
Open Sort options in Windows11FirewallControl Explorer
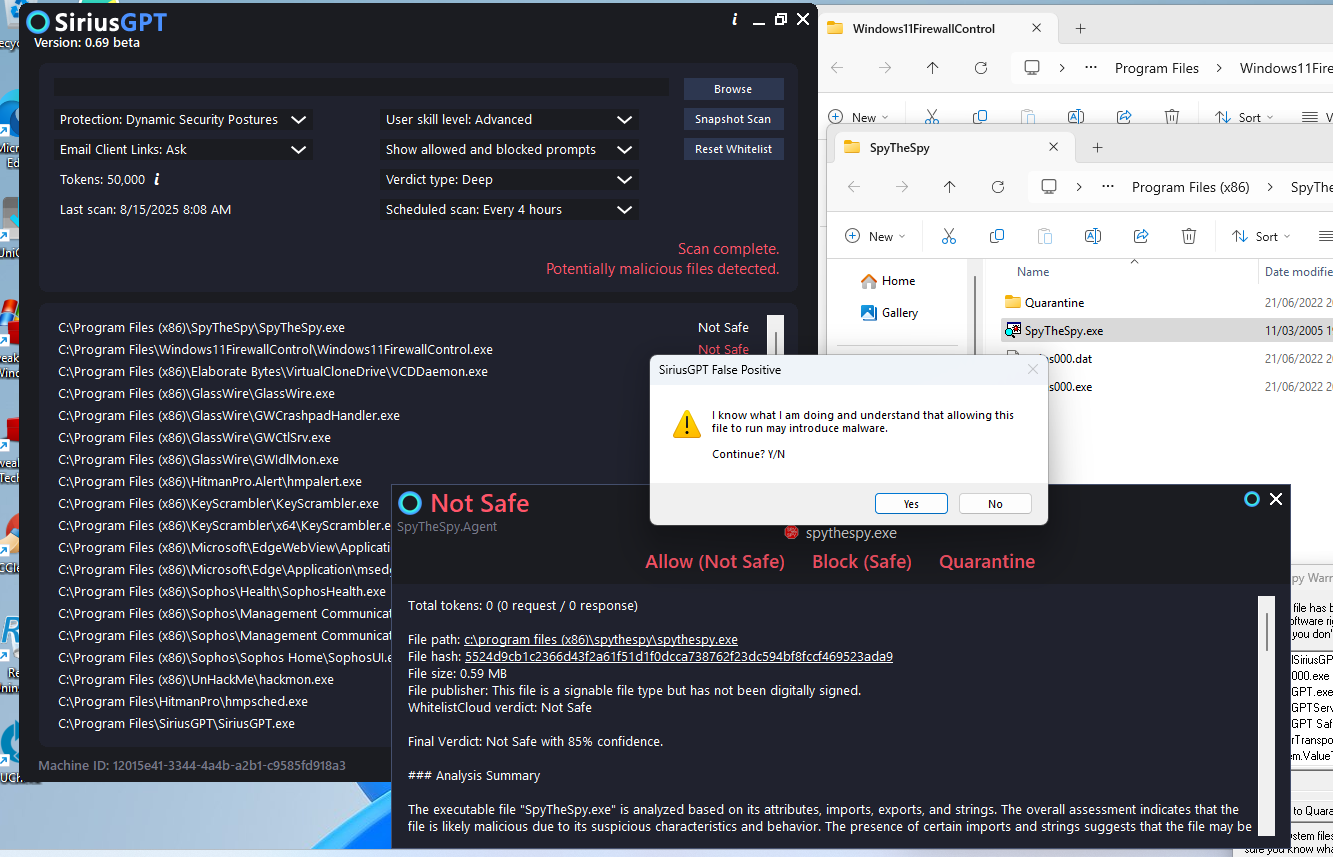pyautogui.click(x=1244, y=117)
